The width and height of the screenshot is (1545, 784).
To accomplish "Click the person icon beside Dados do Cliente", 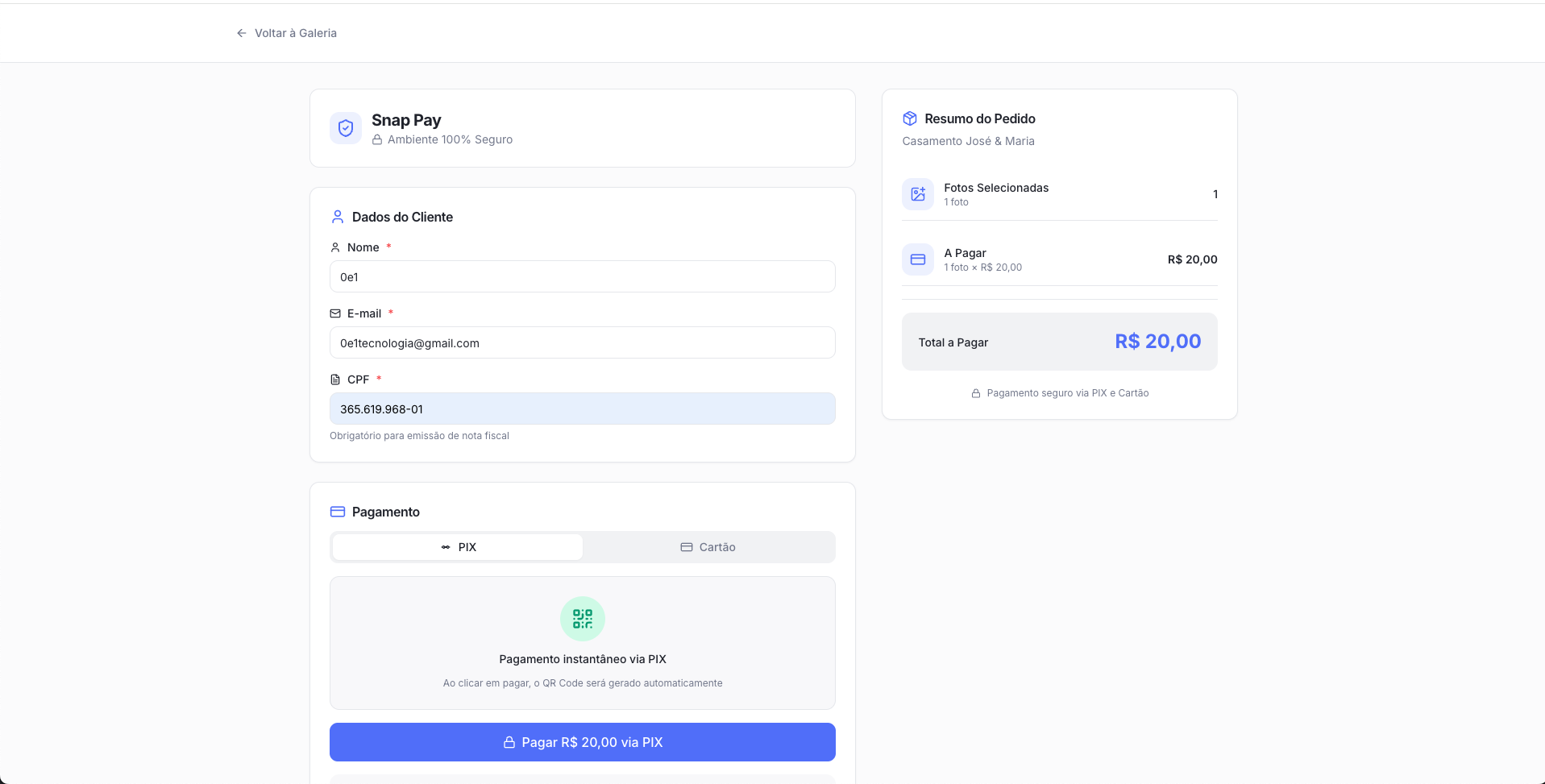I will click(x=338, y=217).
